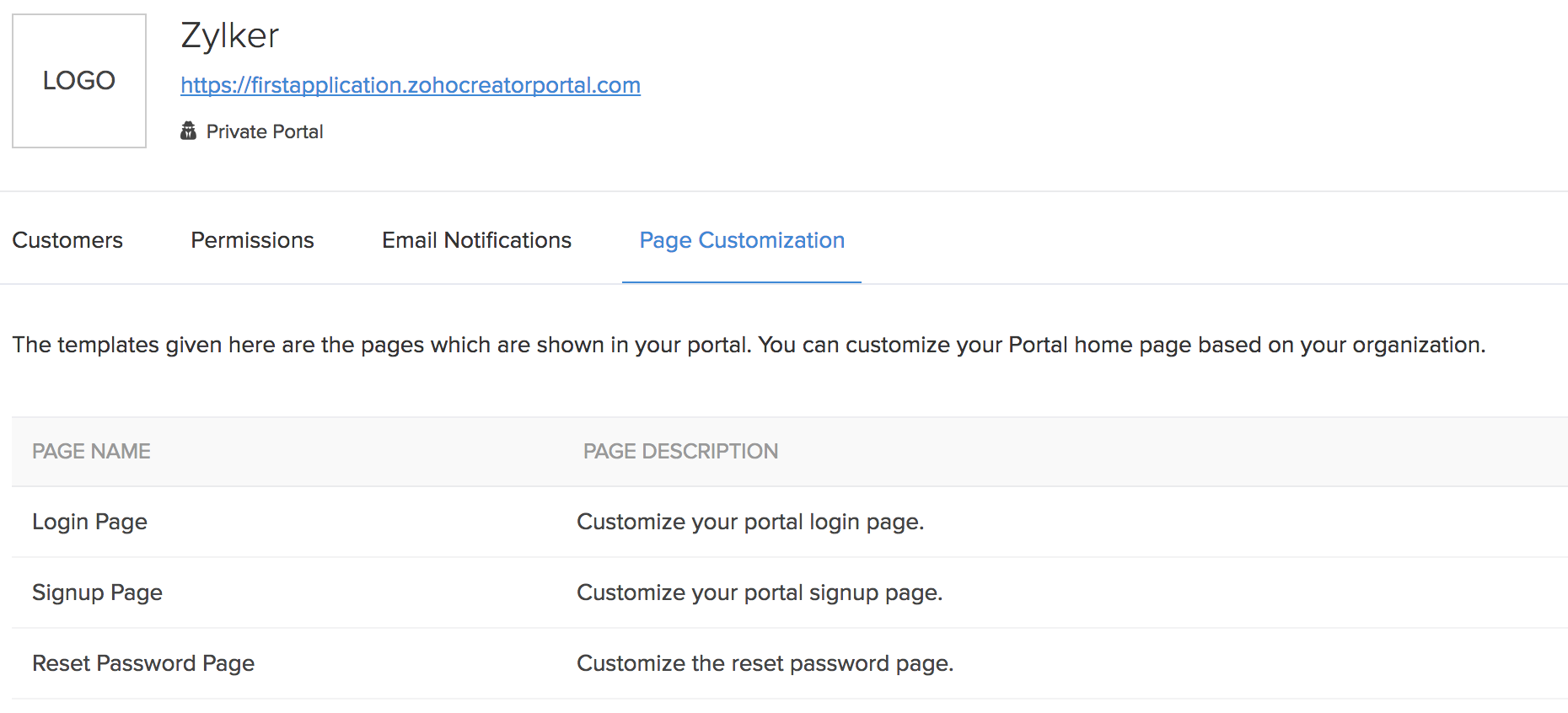1568x713 pixels.
Task: Click the Private Portal lock icon
Action: (x=188, y=131)
